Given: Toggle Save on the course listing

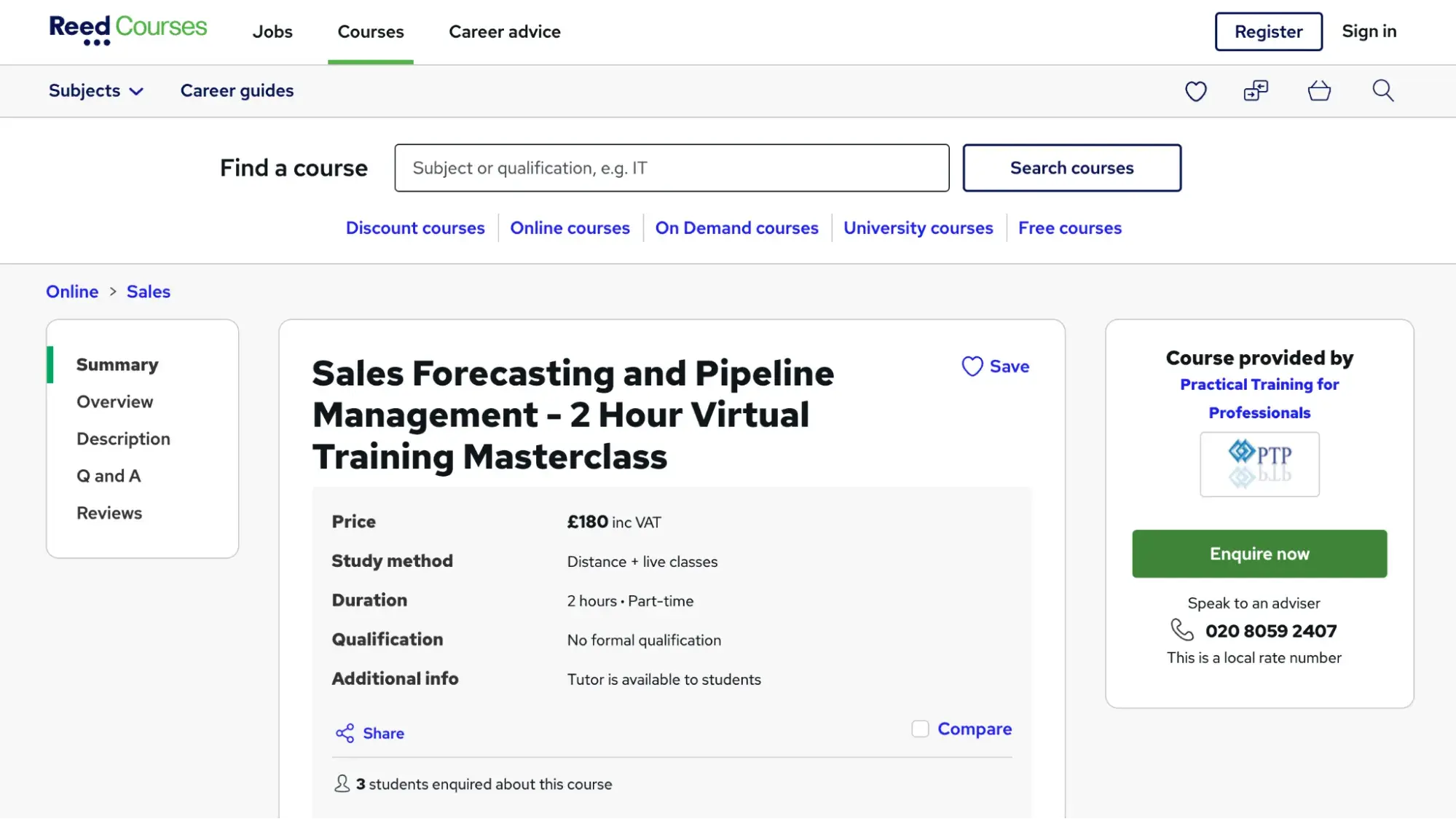Looking at the screenshot, I should pos(996,367).
